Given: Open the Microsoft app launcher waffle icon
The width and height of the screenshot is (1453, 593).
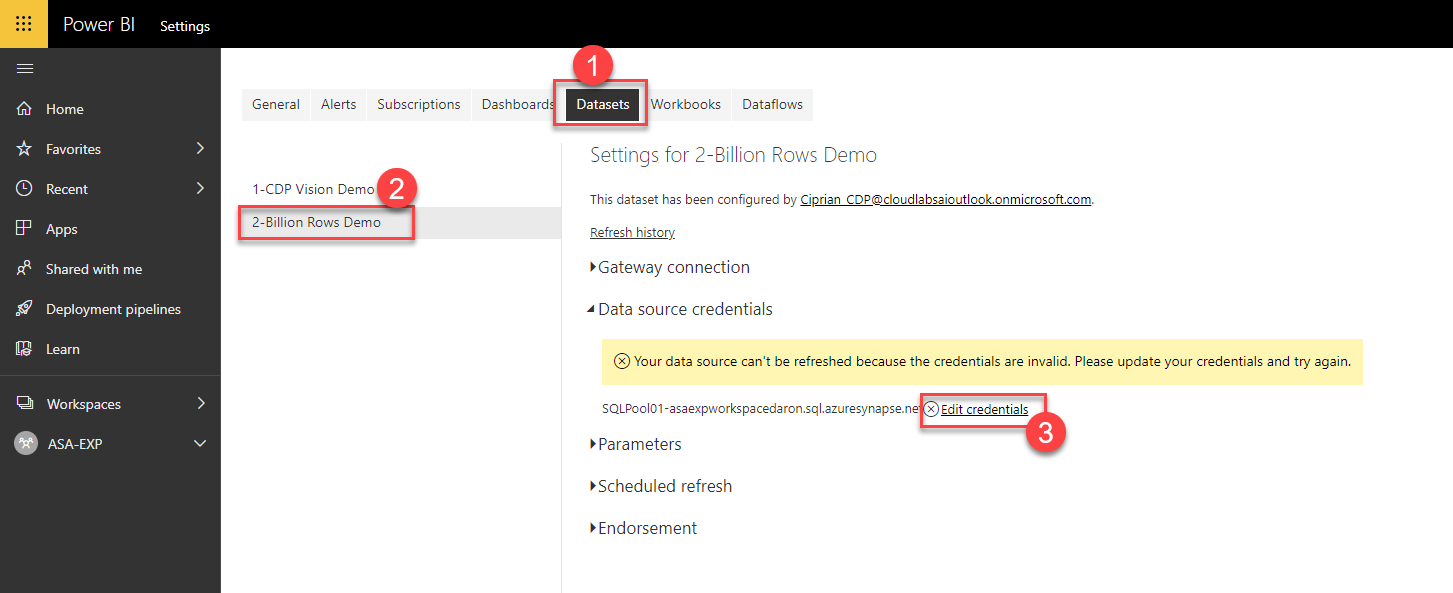Looking at the screenshot, I should (x=23, y=23).
